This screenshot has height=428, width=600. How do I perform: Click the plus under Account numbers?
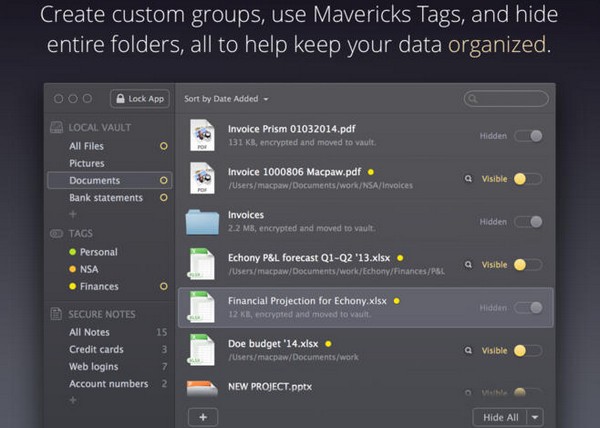72,400
